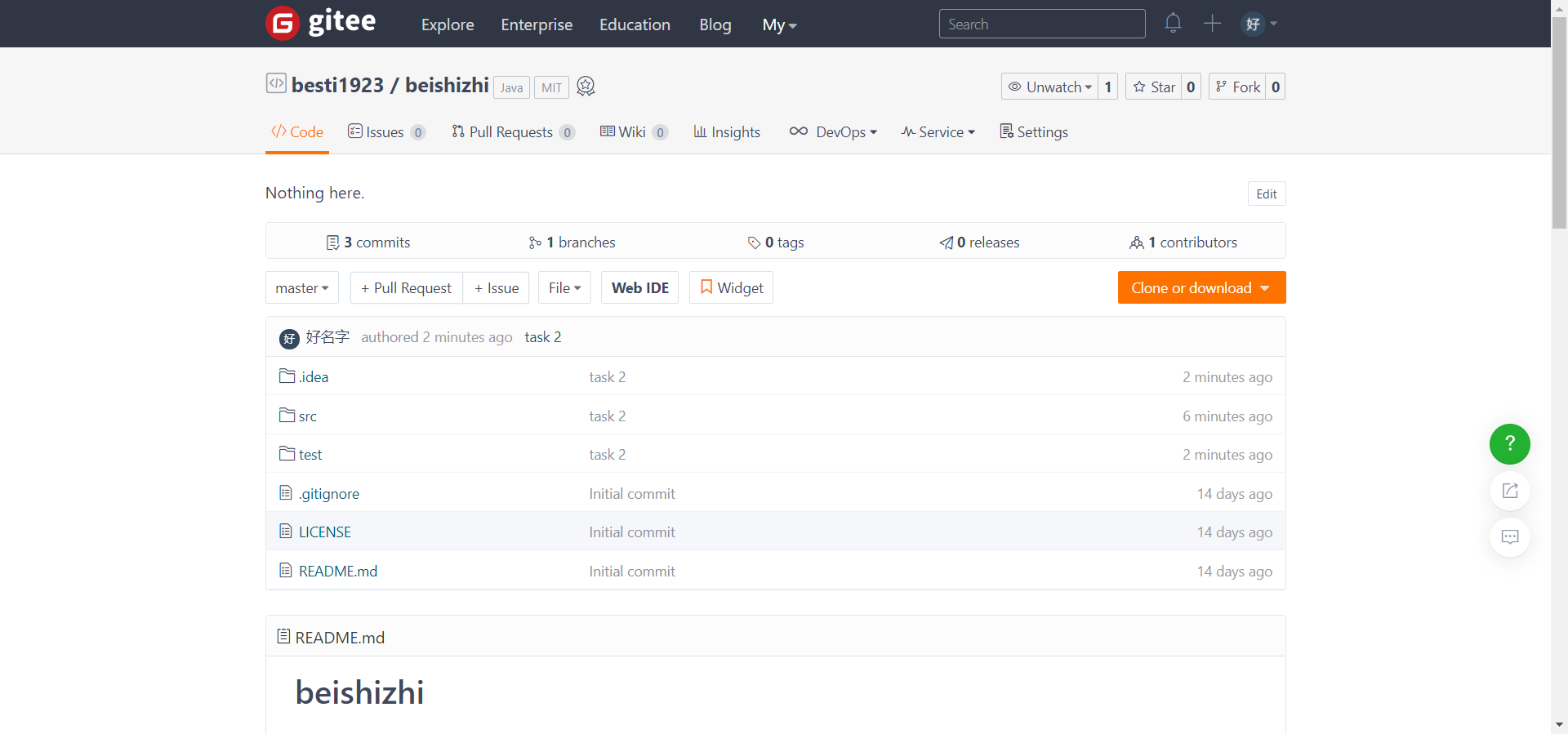Click the README.md panel header icon
Image resolution: width=1568 pixels, height=734 pixels.
[283, 636]
